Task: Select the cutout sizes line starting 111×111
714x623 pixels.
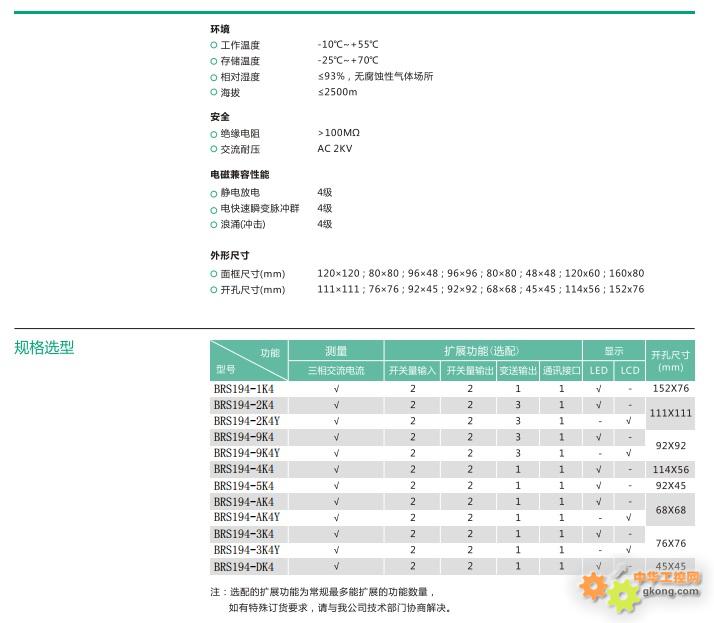Action: pyautogui.click(x=481, y=289)
